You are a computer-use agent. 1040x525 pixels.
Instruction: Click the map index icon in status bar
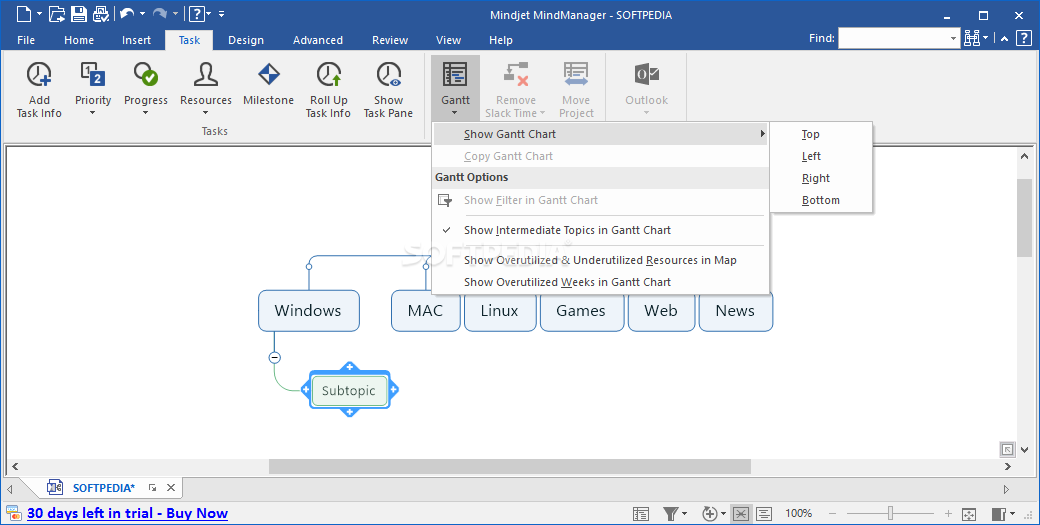[x=641, y=513]
